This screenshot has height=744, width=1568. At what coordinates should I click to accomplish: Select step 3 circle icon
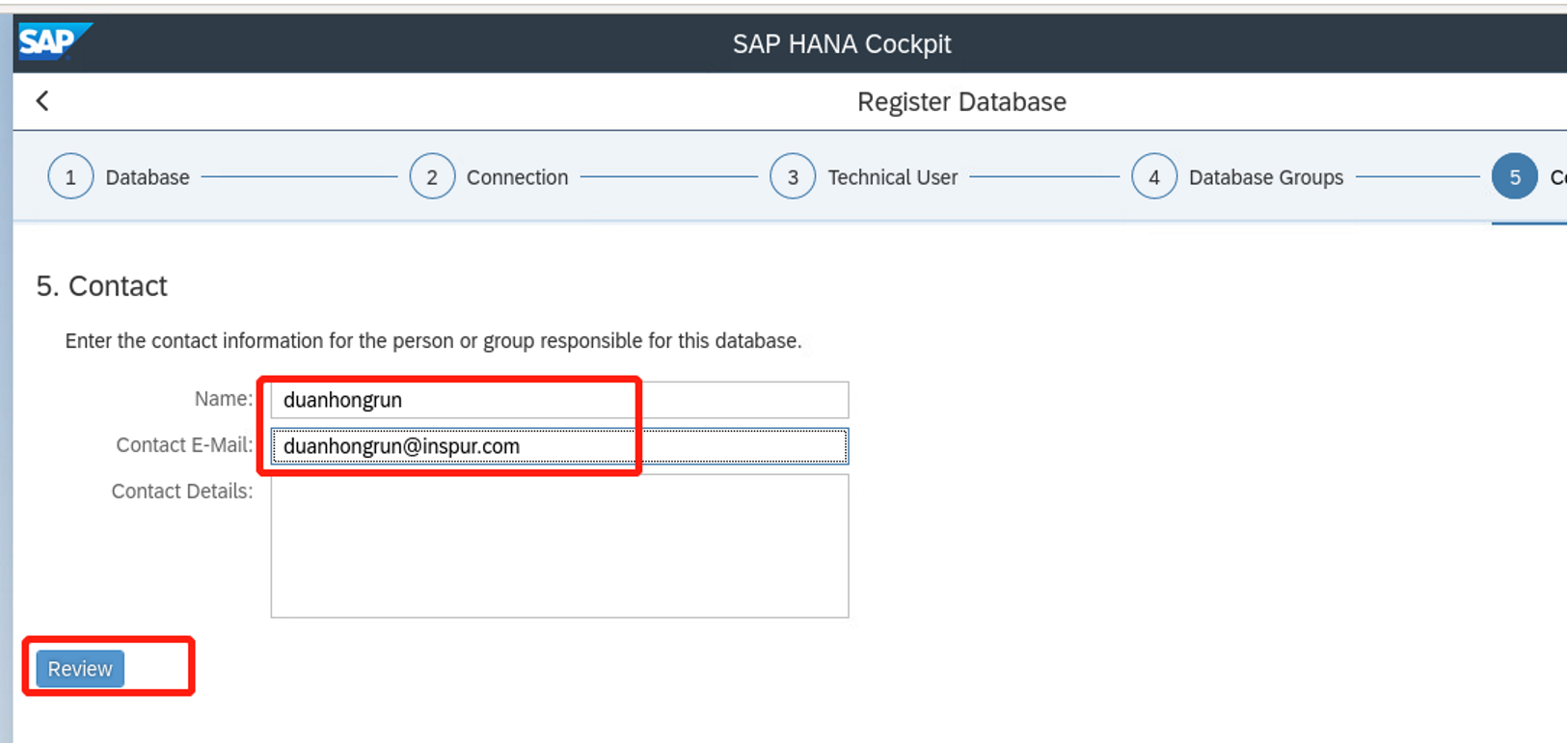(793, 177)
